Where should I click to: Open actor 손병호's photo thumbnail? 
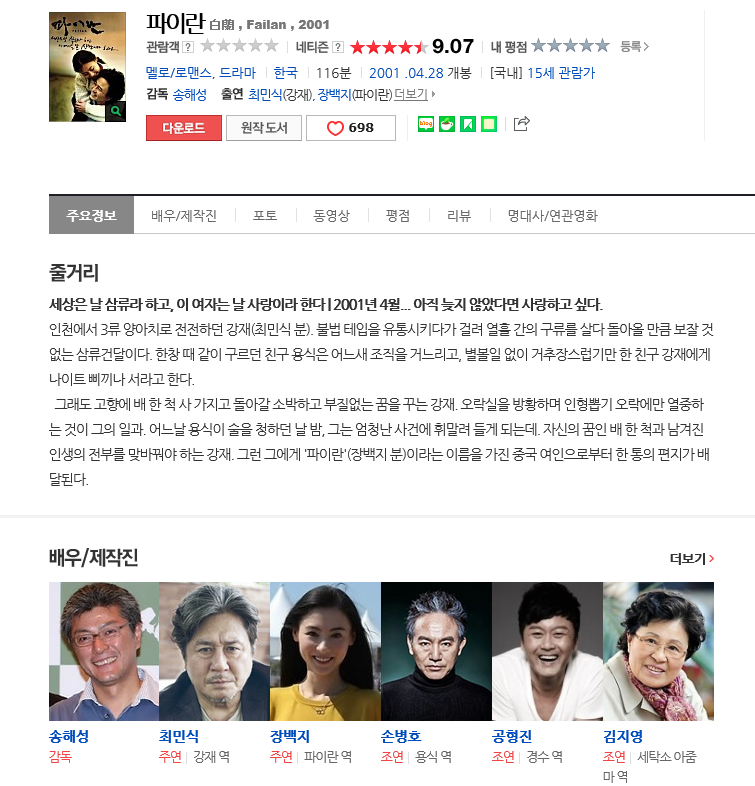click(436, 651)
